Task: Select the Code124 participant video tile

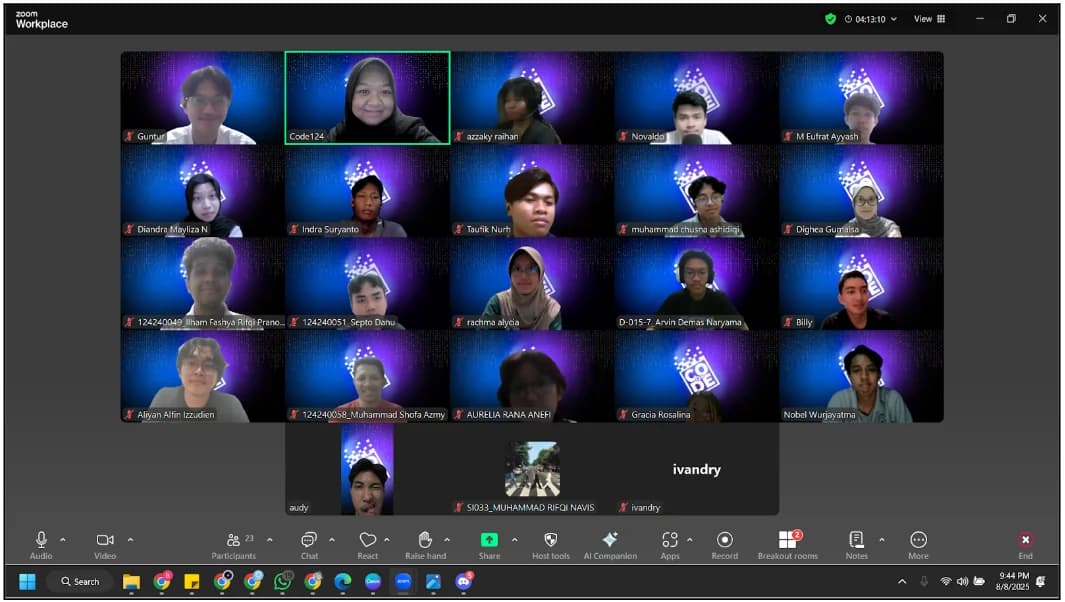Action: click(x=367, y=98)
